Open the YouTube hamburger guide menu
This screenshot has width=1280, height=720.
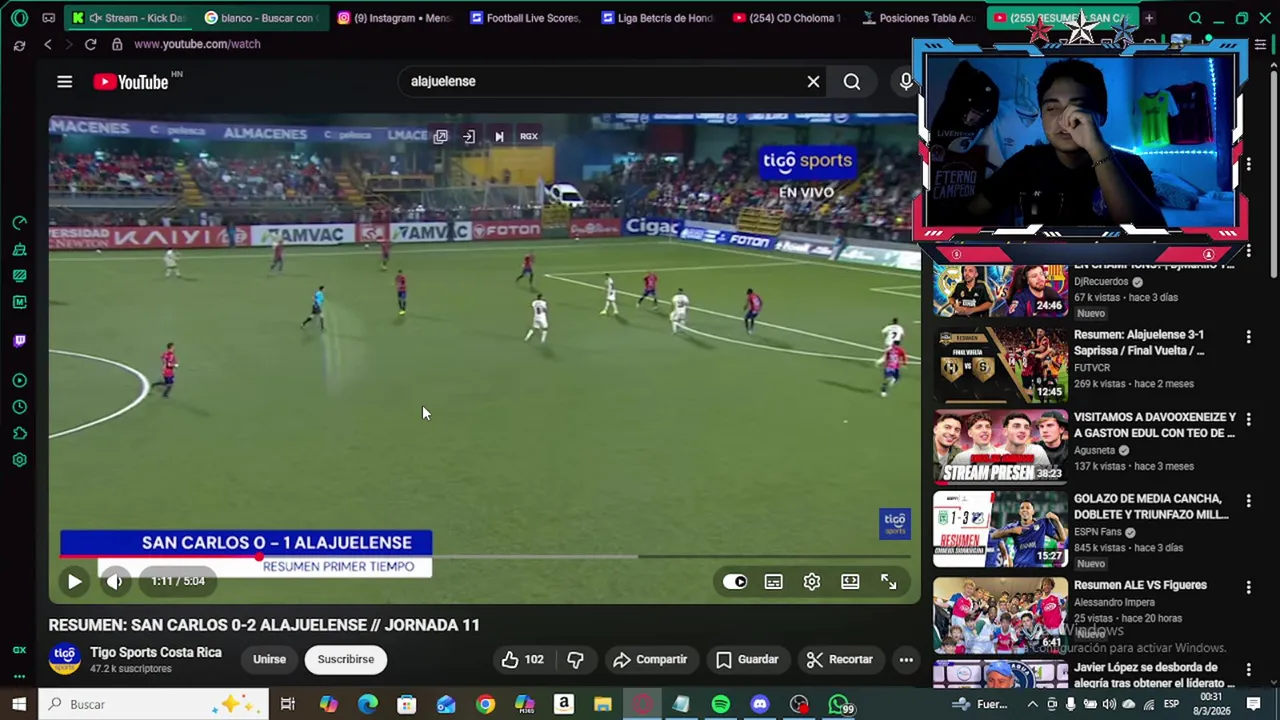[65, 81]
